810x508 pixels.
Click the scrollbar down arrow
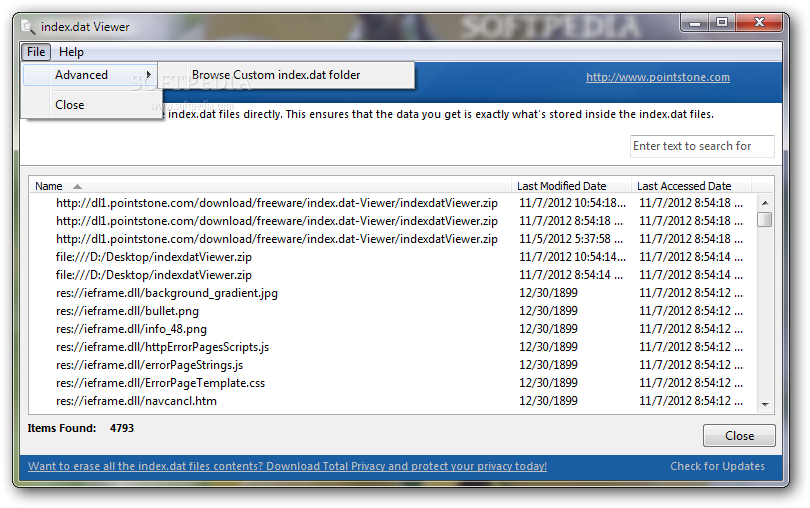pyautogui.click(x=765, y=405)
